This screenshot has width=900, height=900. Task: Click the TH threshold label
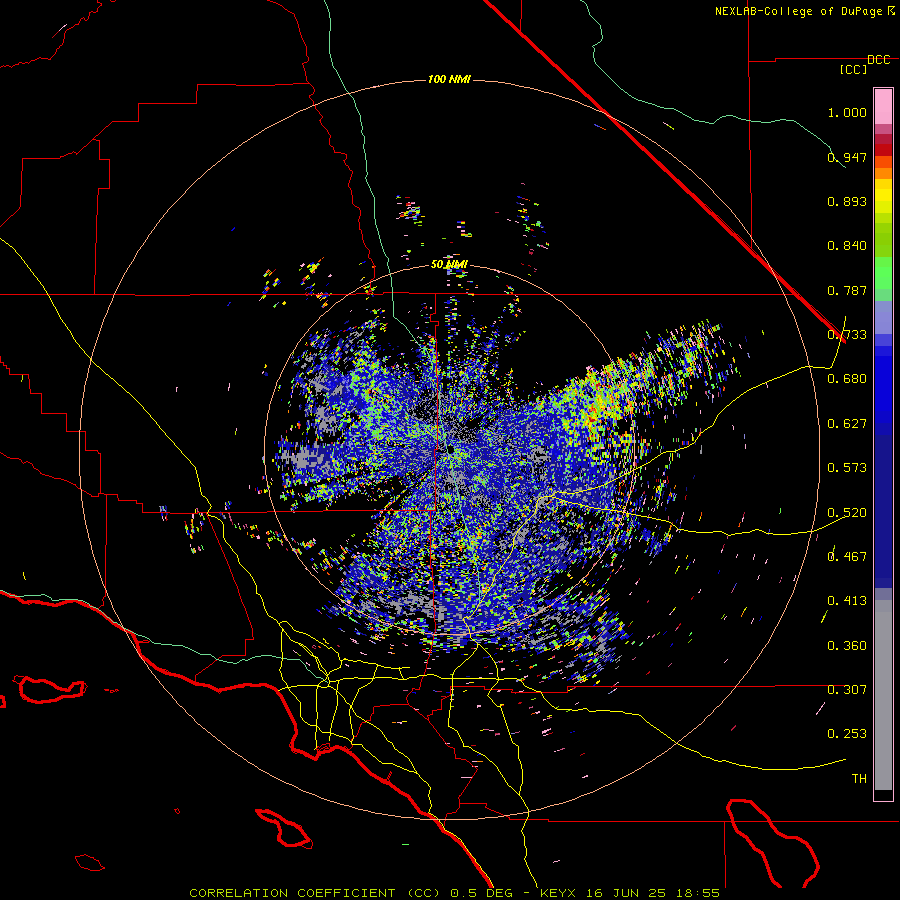click(x=859, y=779)
